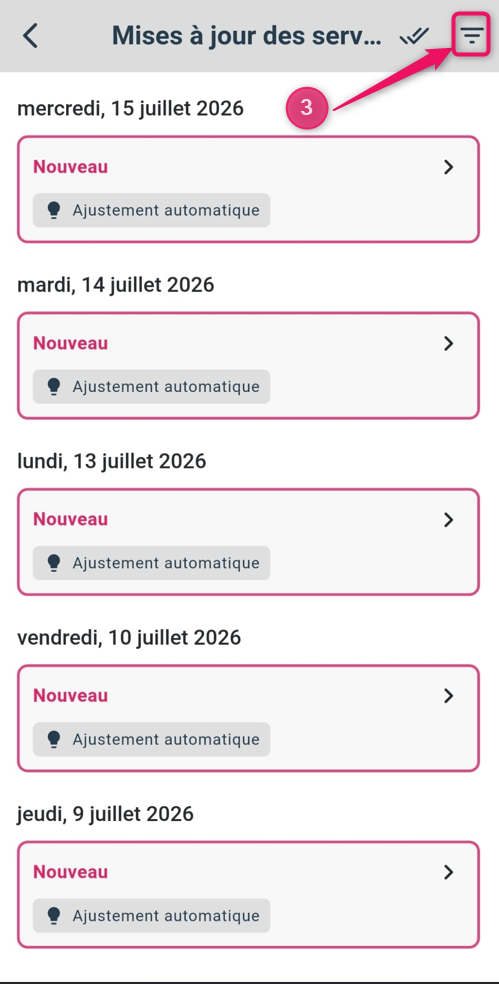Mark all as read double-check icon
The height and width of the screenshot is (984, 499).
(x=414, y=36)
